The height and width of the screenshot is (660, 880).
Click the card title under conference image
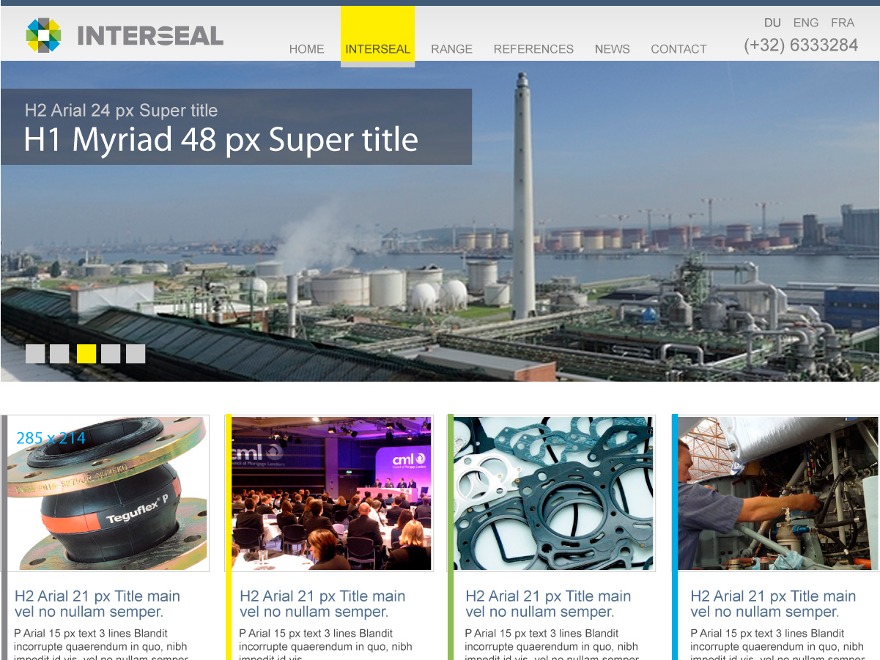[322, 603]
